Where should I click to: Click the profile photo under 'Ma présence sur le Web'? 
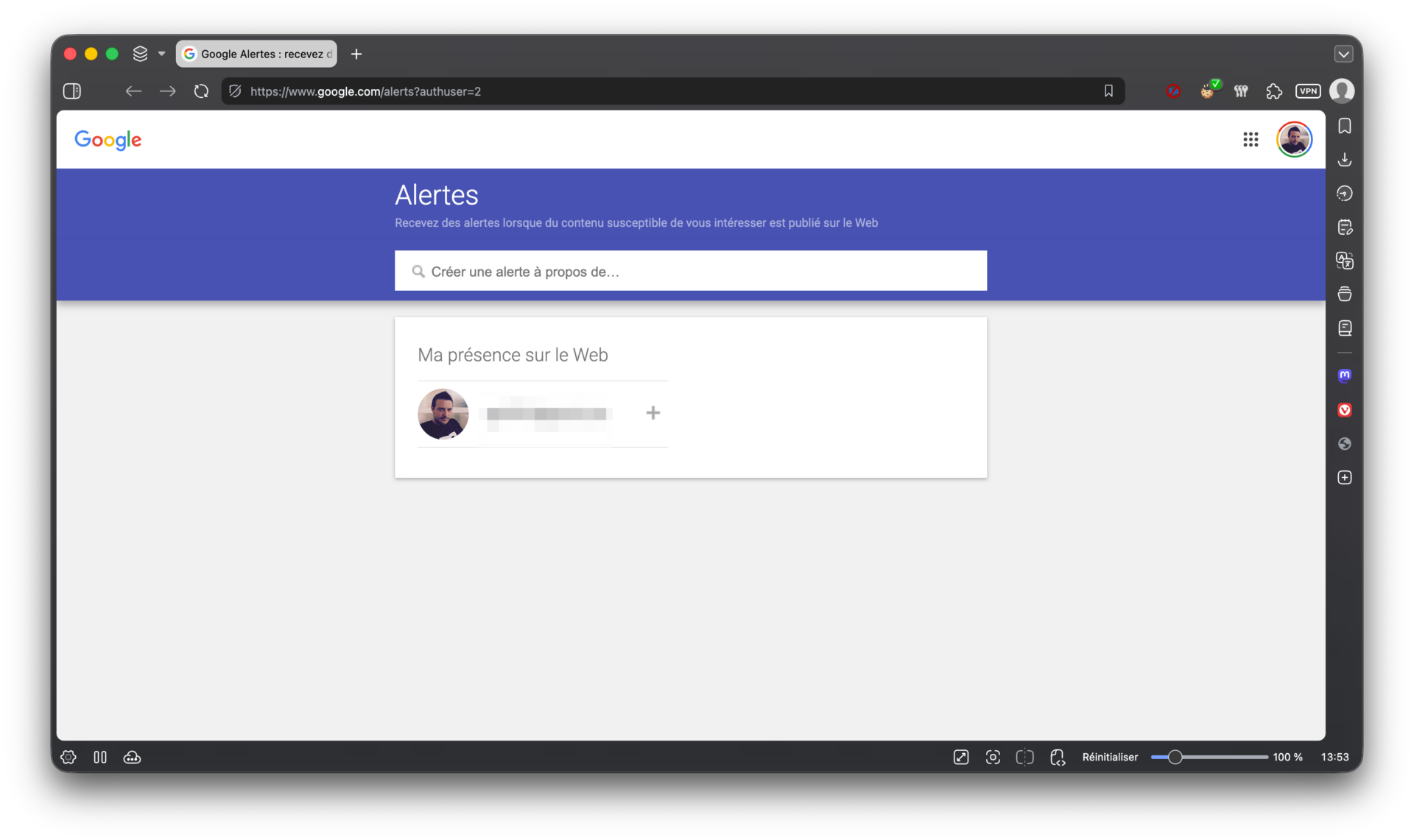click(443, 414)
